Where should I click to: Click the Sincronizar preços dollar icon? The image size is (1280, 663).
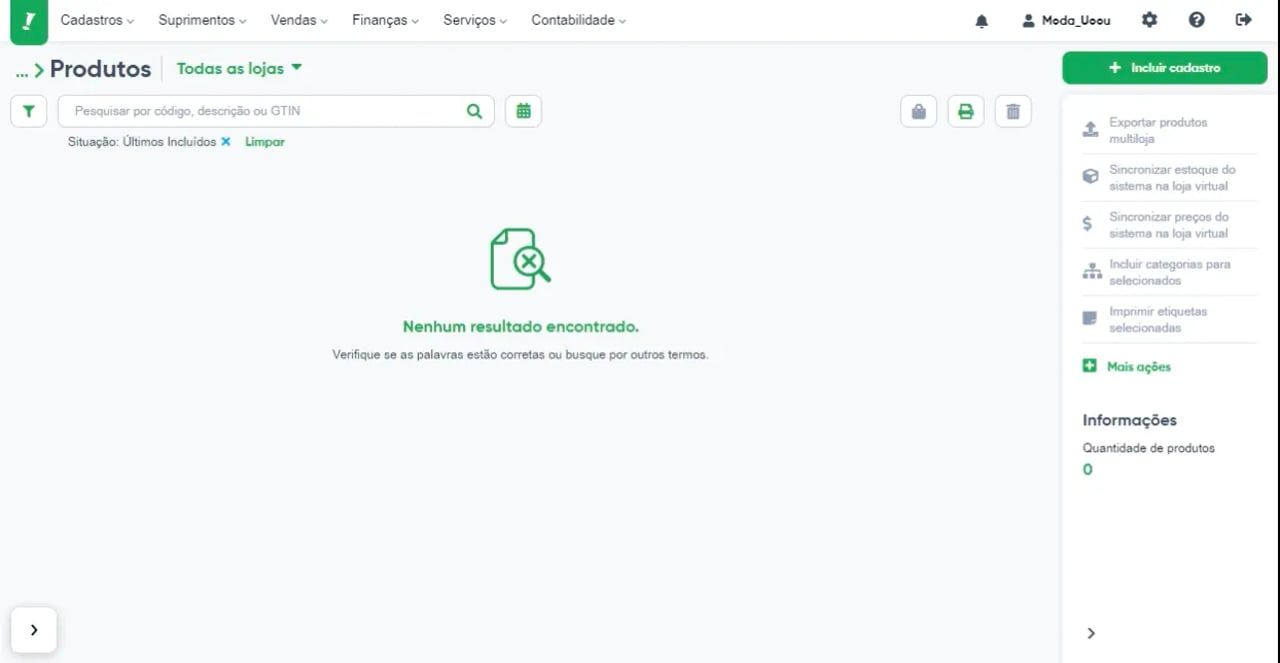tap(1088, 223)
